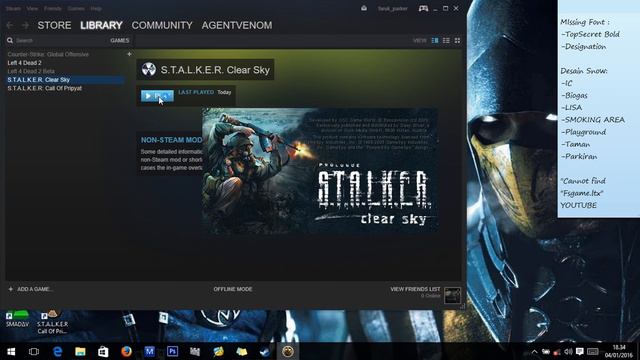The image size is (640, 360).
Task: Open Task View on the taskbar
Action: pyautogui.click(x=34, y=351)
